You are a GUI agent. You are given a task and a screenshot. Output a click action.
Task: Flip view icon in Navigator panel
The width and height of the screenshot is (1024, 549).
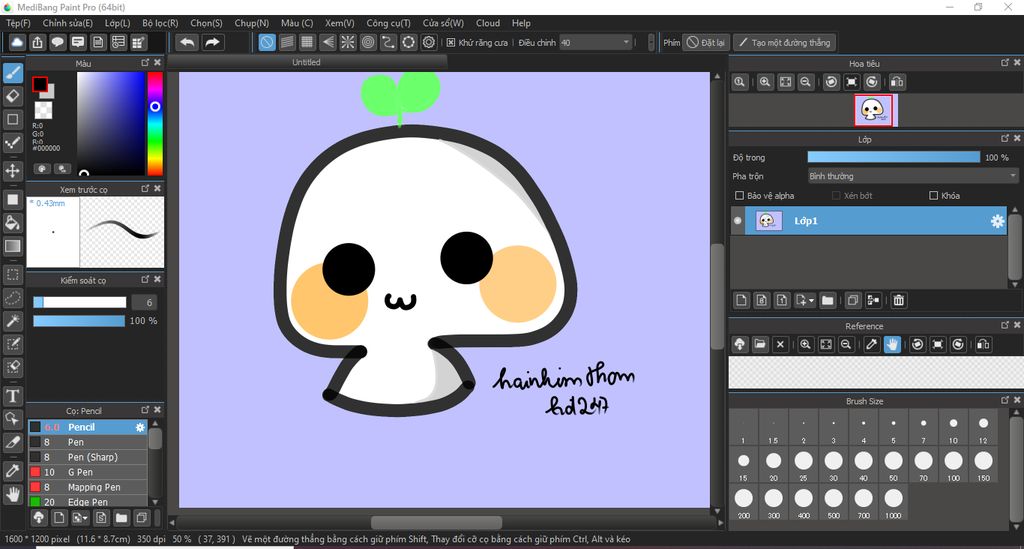pos(897,82)
